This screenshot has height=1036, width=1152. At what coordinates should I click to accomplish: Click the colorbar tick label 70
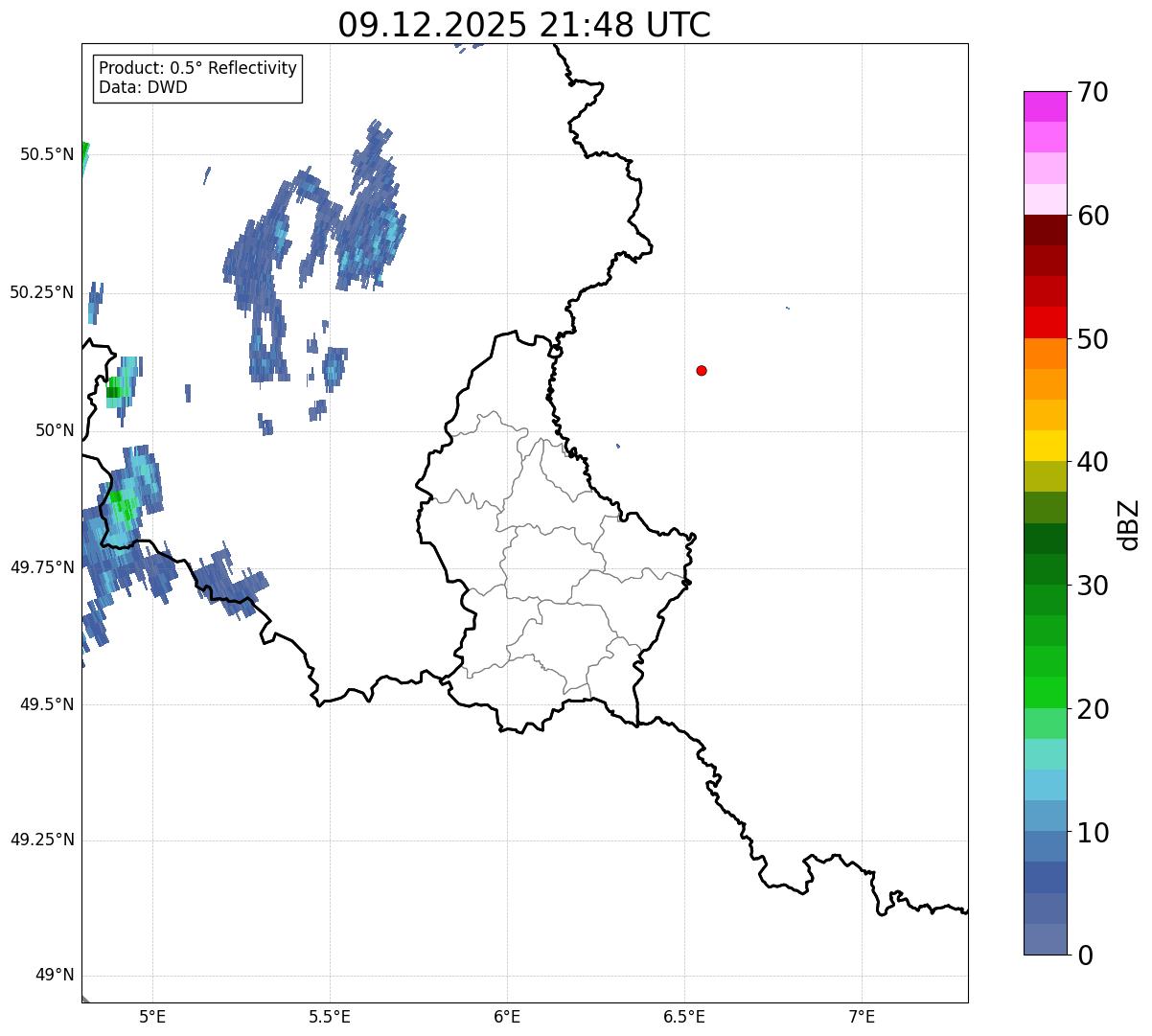point(1093,92)
